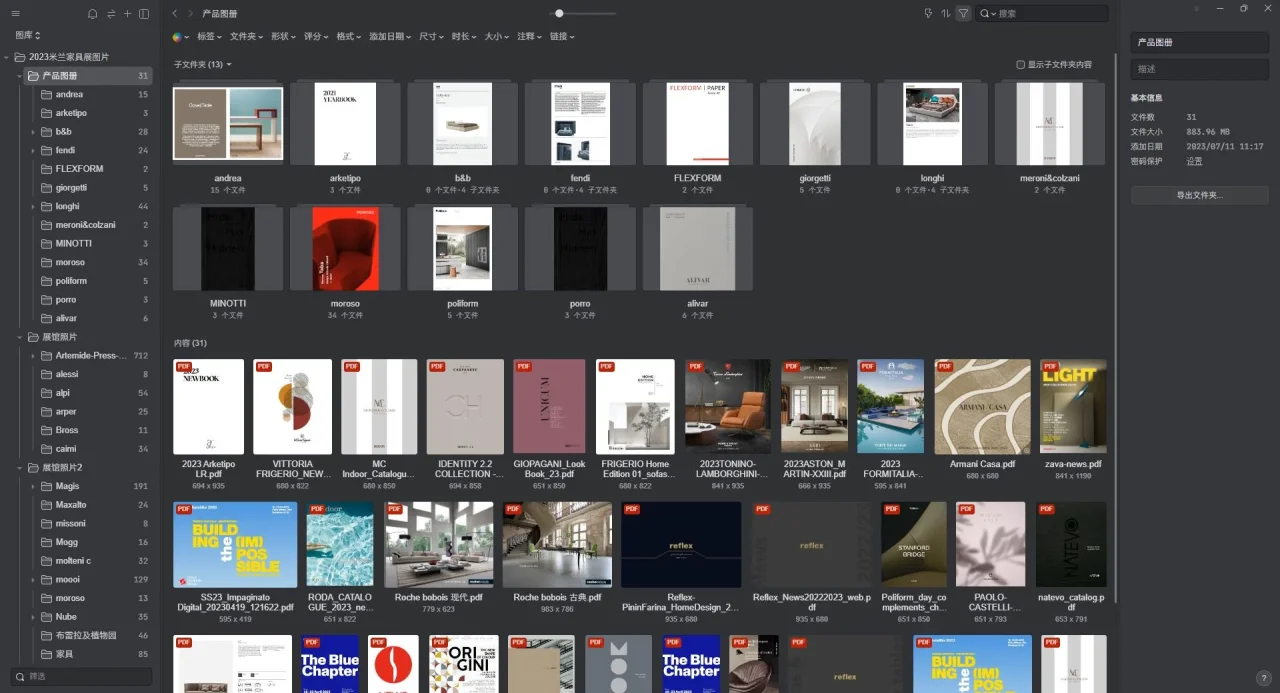The height and width of the screenshot is (693, 1280).
Task: Collapse the 展馆照片 folder group
Action: pyautogui.click(x=20, y=337)
